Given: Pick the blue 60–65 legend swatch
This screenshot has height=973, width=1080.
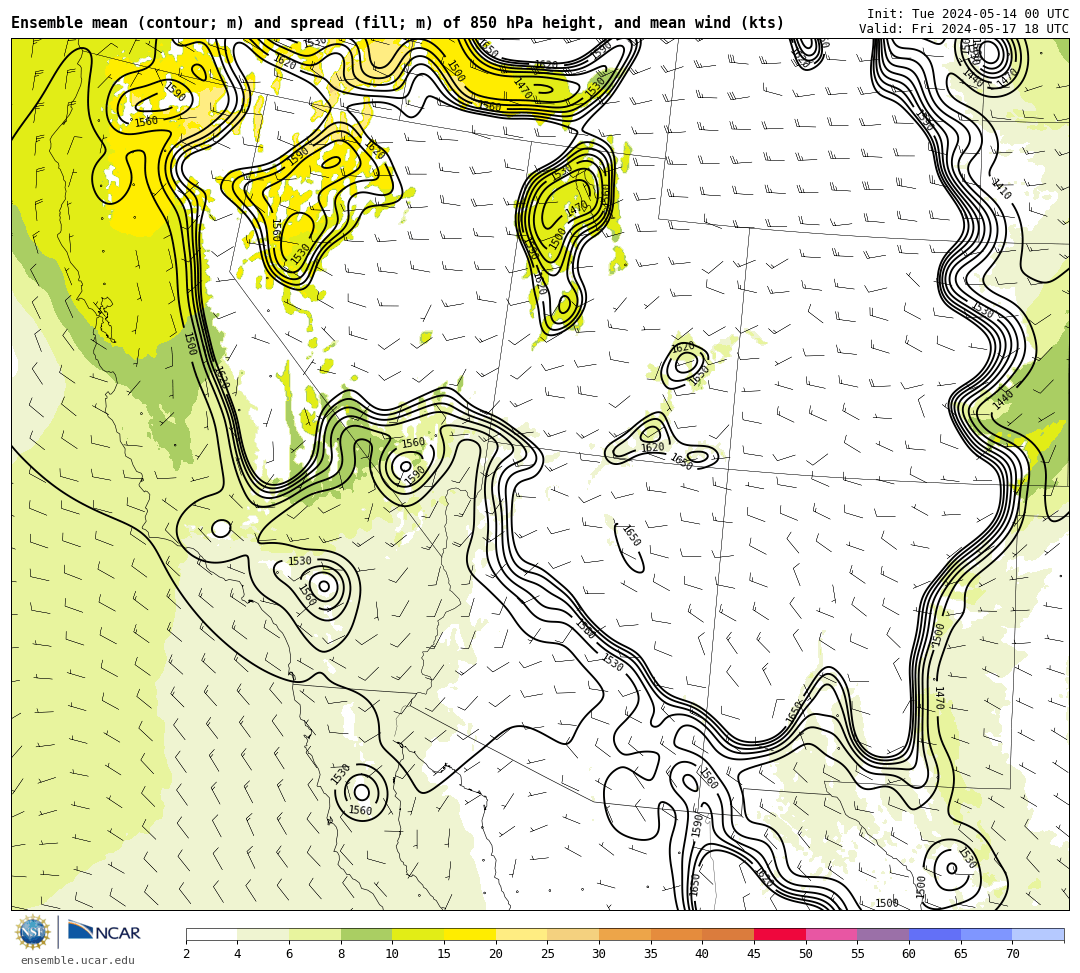Looking at the screenshot, I should point(935,934).
